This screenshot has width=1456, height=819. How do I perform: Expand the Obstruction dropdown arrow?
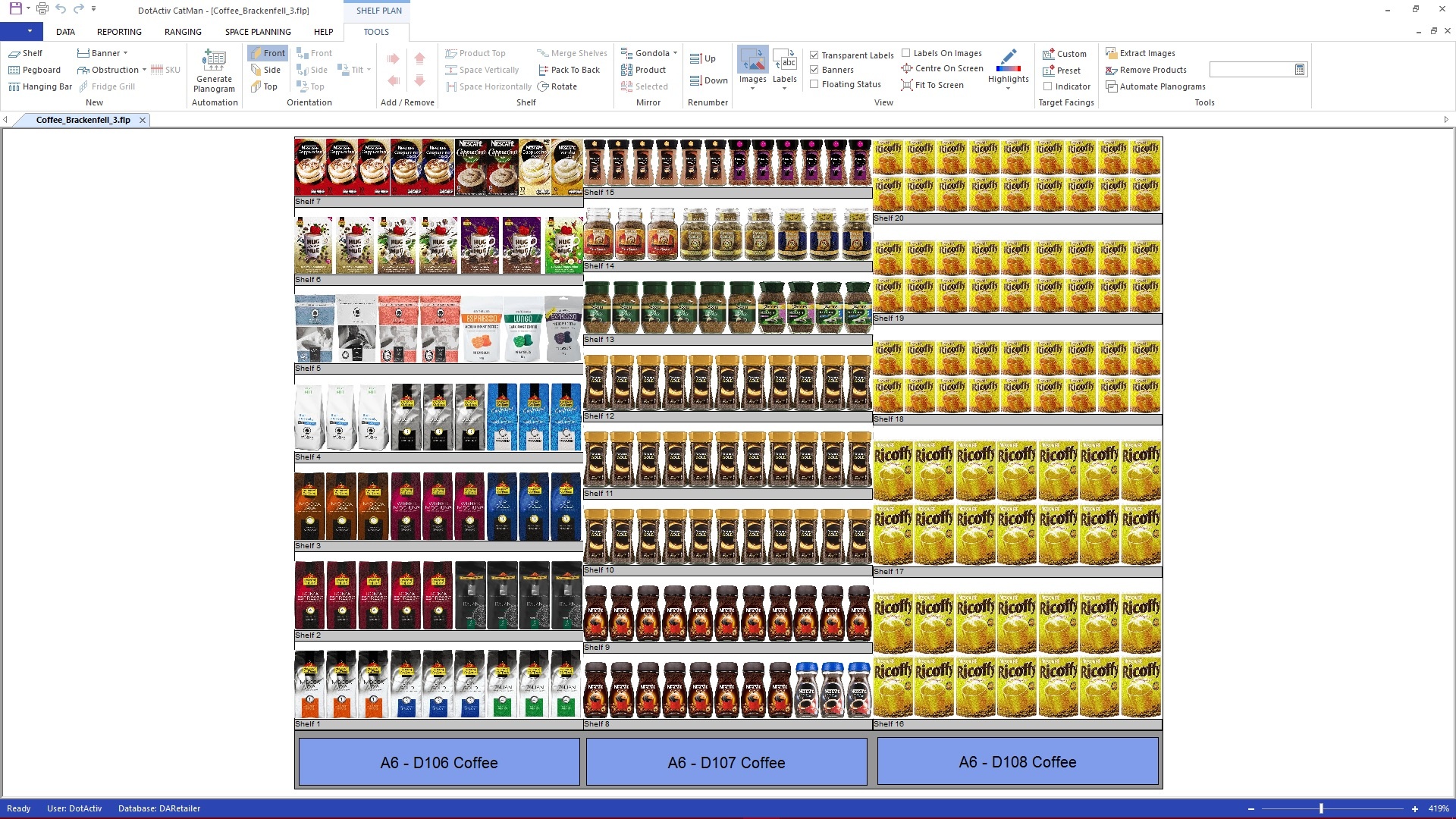coord(144,70)
